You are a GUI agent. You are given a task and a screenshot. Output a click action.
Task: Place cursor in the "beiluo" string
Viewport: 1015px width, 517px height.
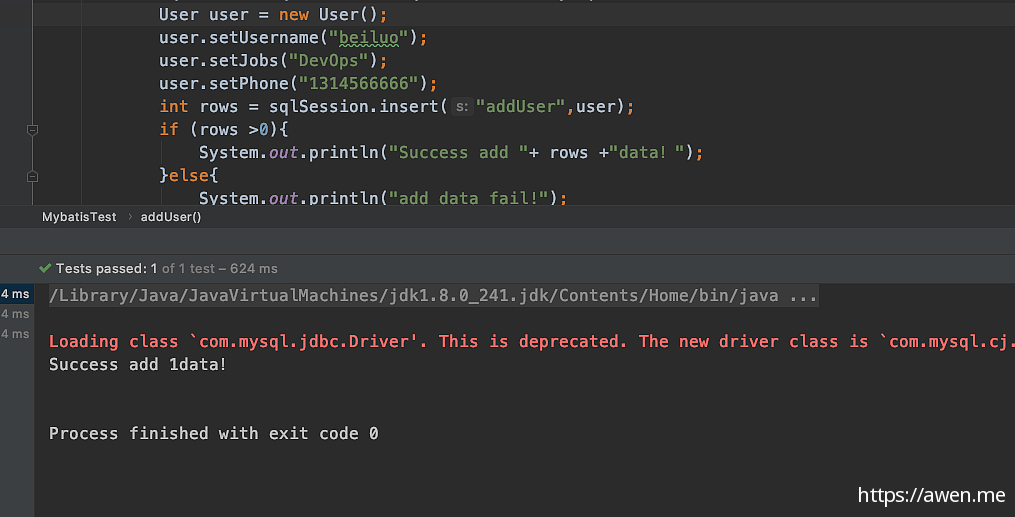click(368, 38)
